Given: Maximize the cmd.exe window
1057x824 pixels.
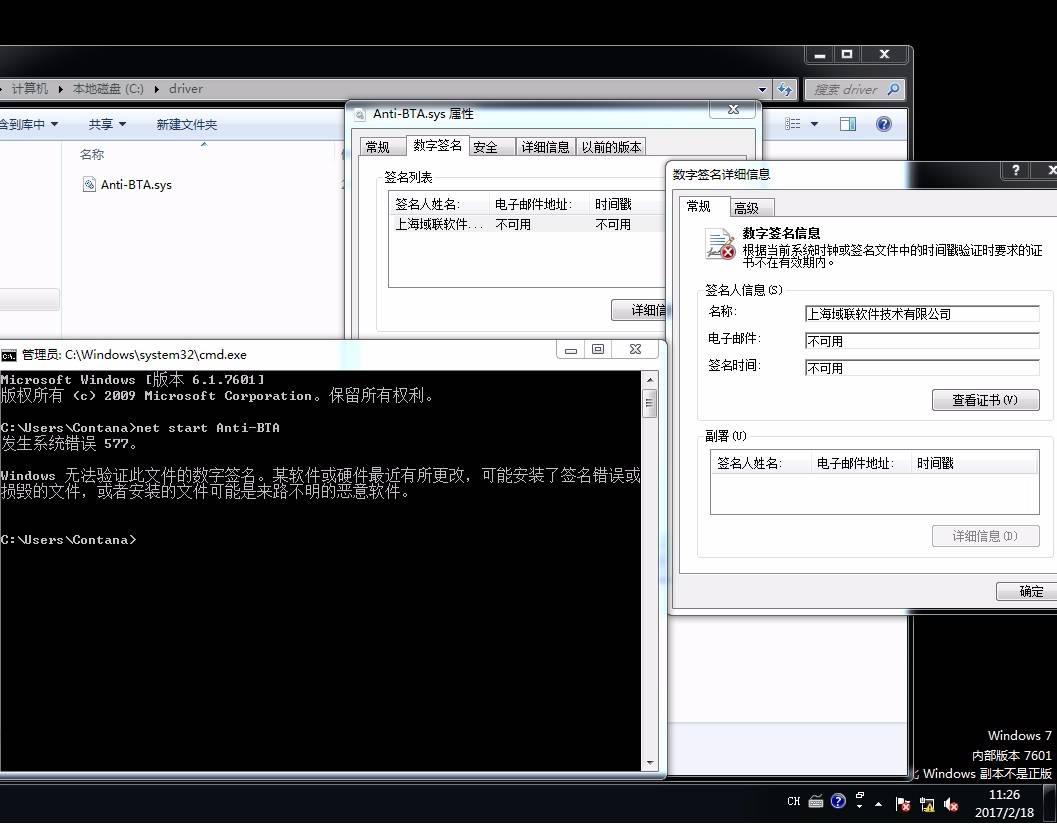Looking at the screenshot, I should tap(598, 349).
